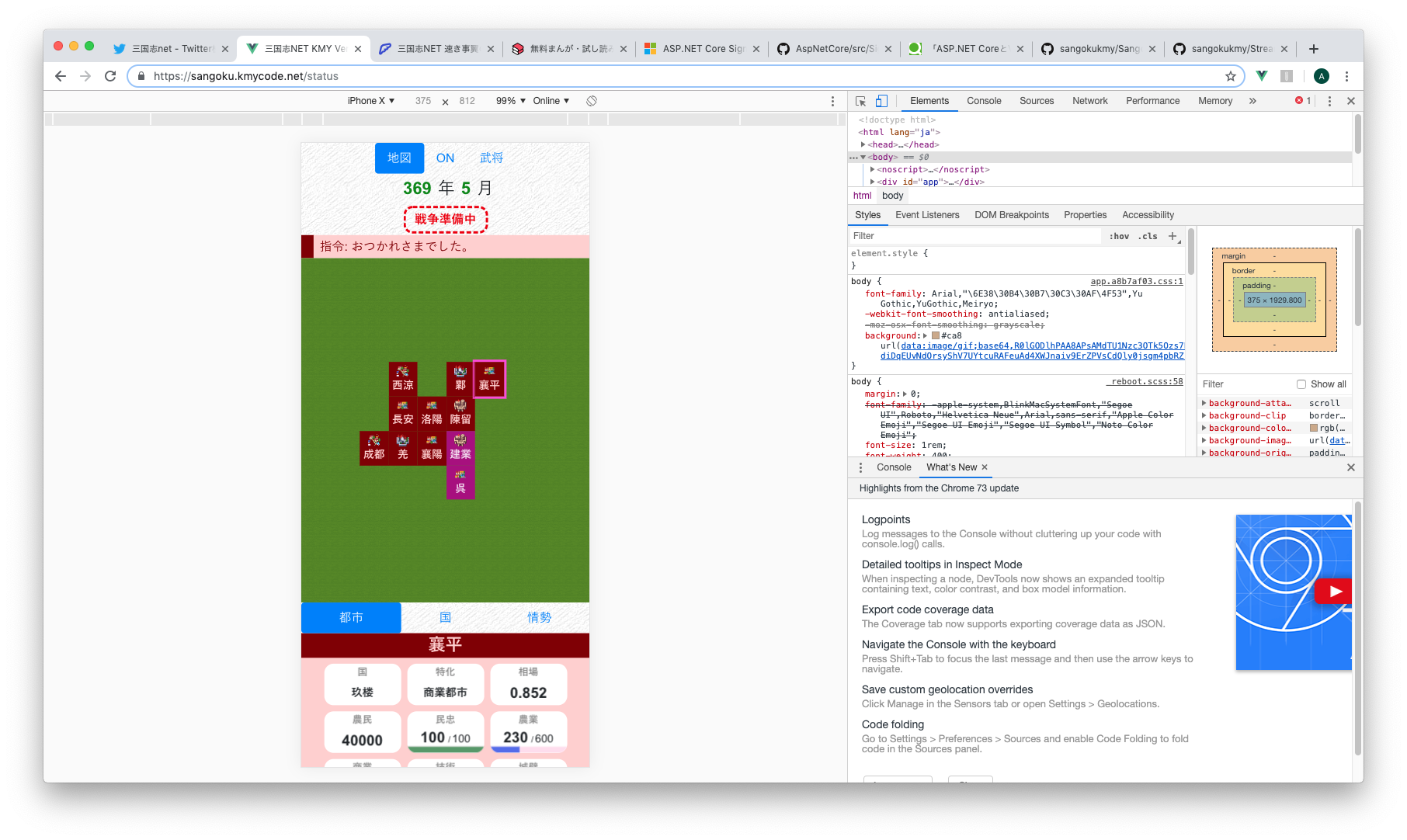The width and height of the screenshot is (1407, 840).
Task: Rotate the device viewport orientation
Action: (x=592, y=101)
